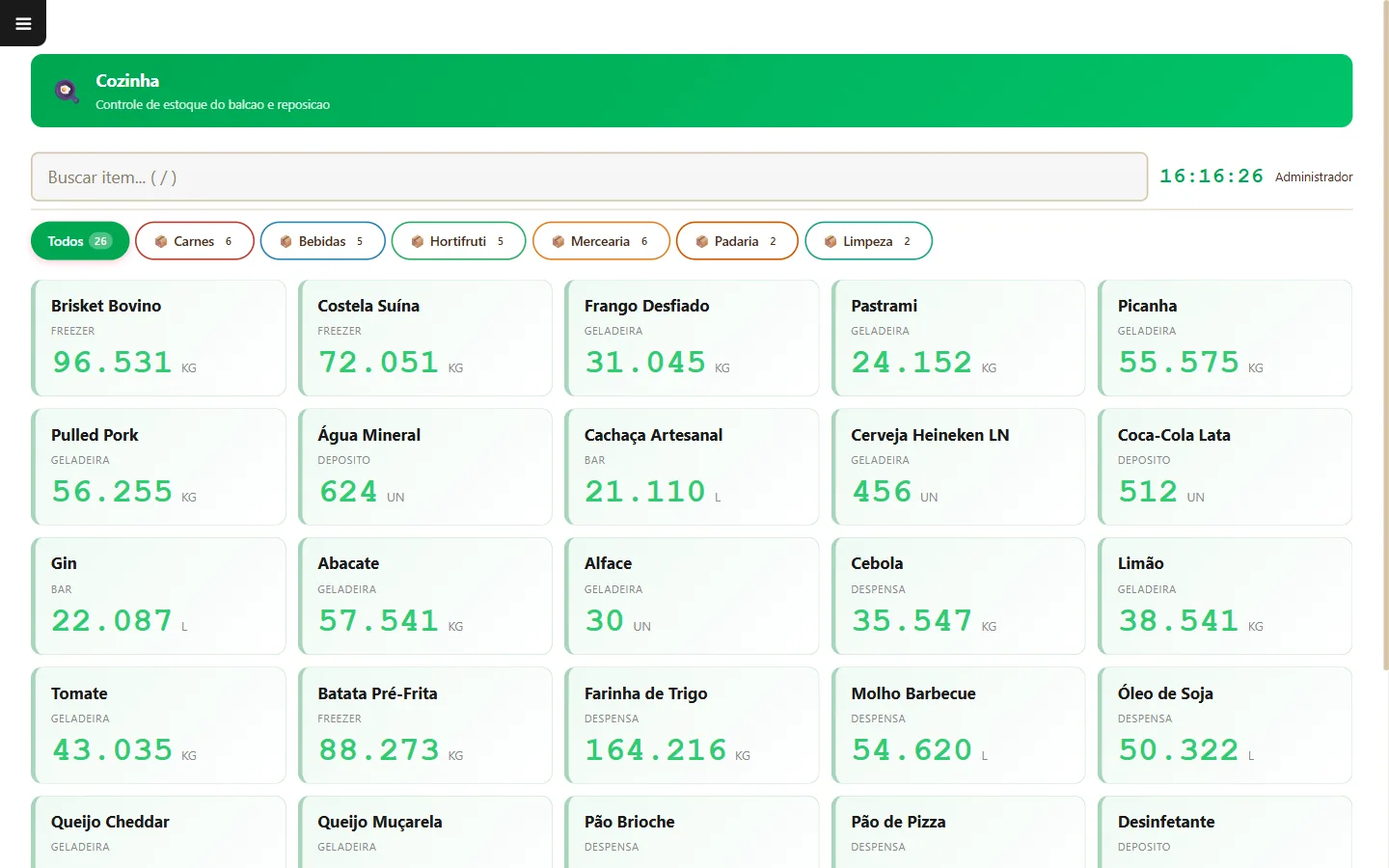The height and width of the screenshot is (868, 1389).
Task: Select the Cerveja Heineken LN card
Action: tap(959, 467)
